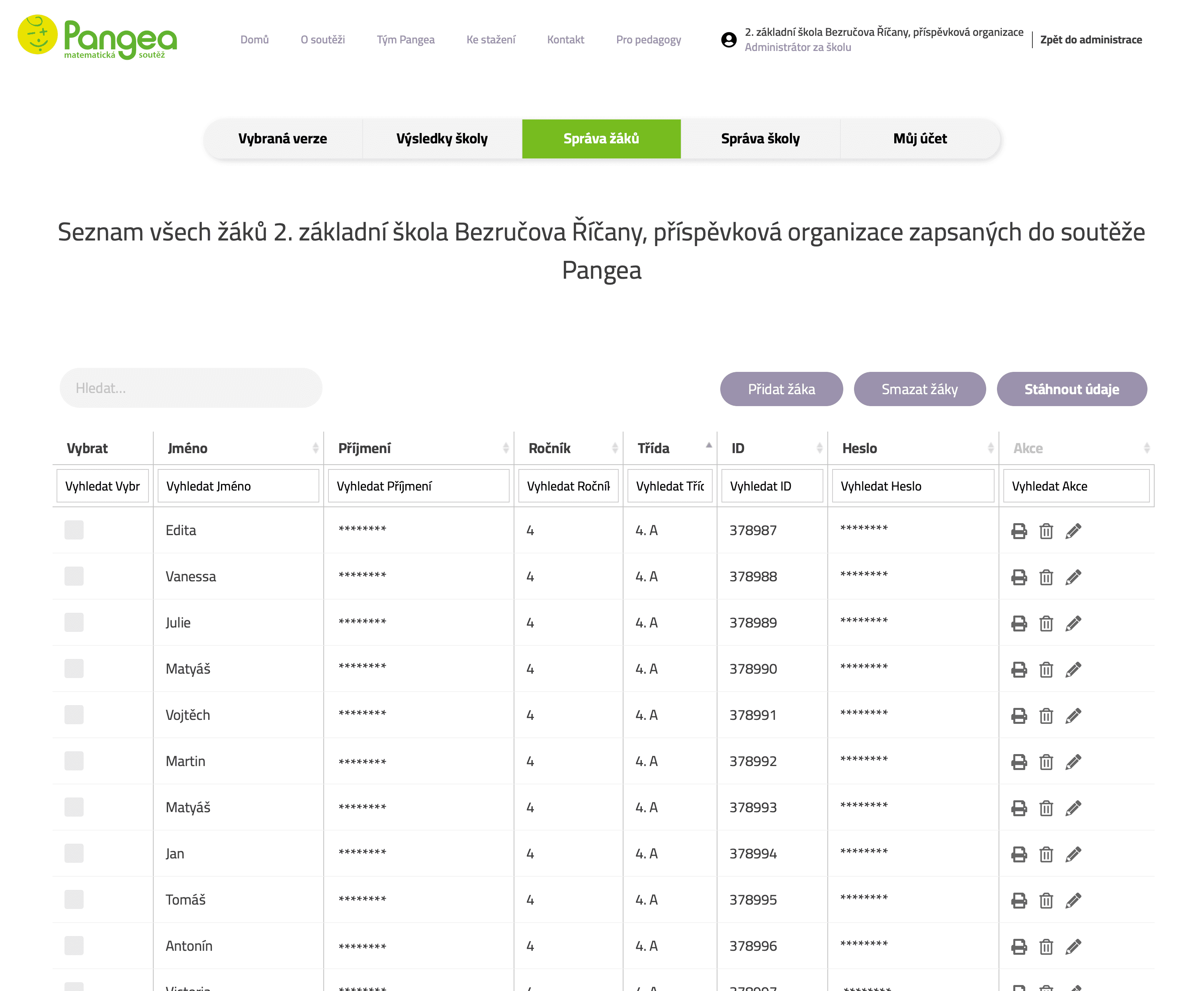Open the Tým Pangea link
Viewport: 1204px width, 991px height.
point(405,39)
